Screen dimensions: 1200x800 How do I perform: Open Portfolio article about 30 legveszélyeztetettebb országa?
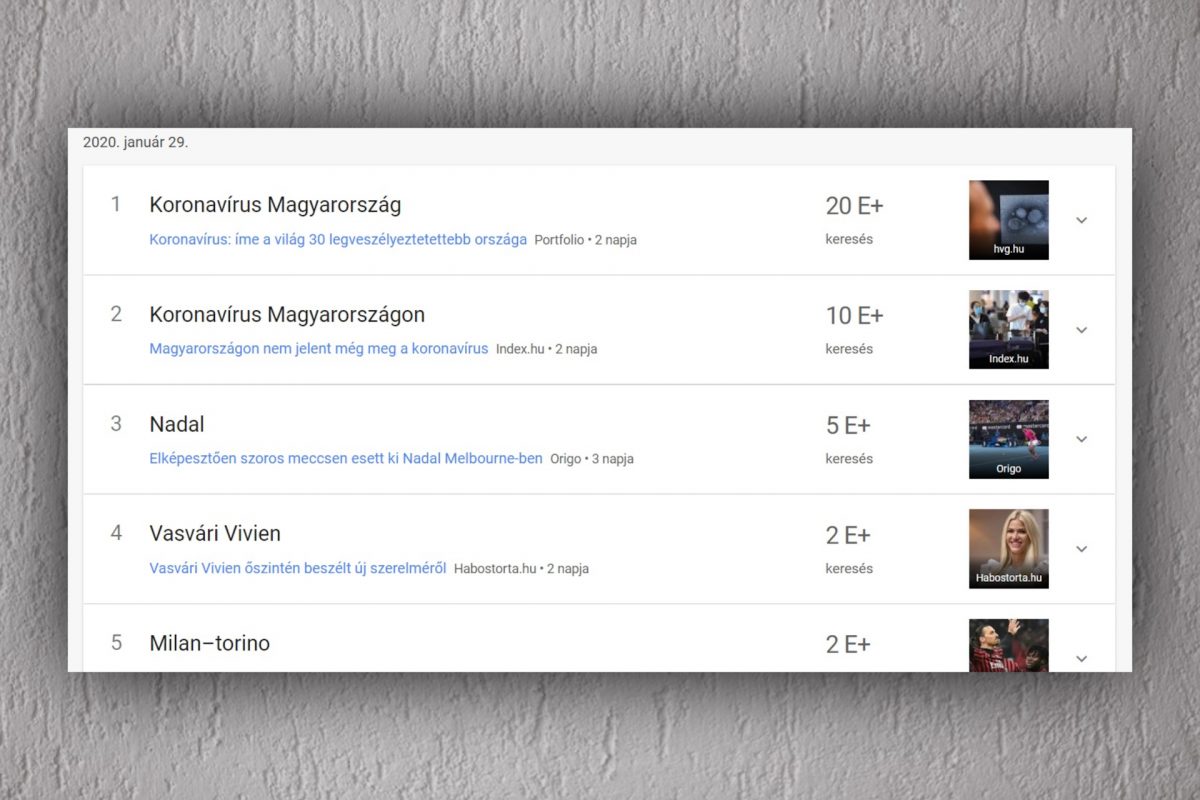338,240
